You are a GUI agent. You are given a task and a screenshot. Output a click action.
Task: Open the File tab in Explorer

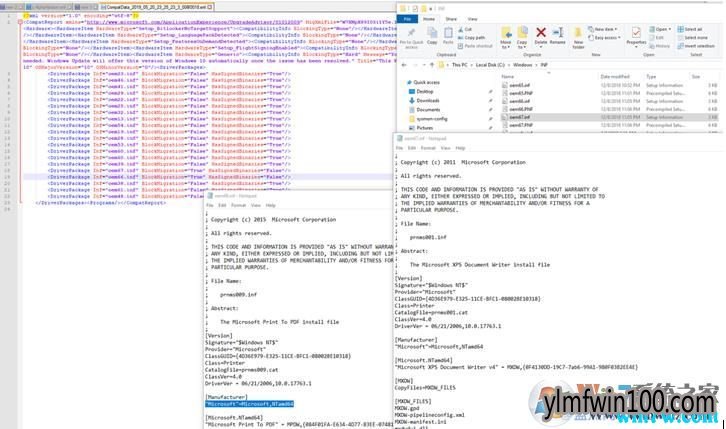[x=407, y=19]
